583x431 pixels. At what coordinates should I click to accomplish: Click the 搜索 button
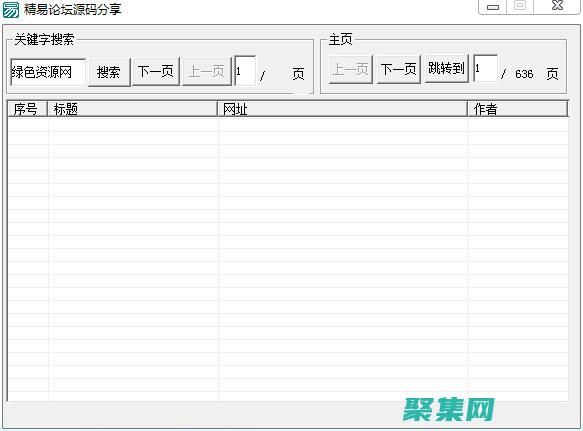pyautogui.click(x=109, y=72)
